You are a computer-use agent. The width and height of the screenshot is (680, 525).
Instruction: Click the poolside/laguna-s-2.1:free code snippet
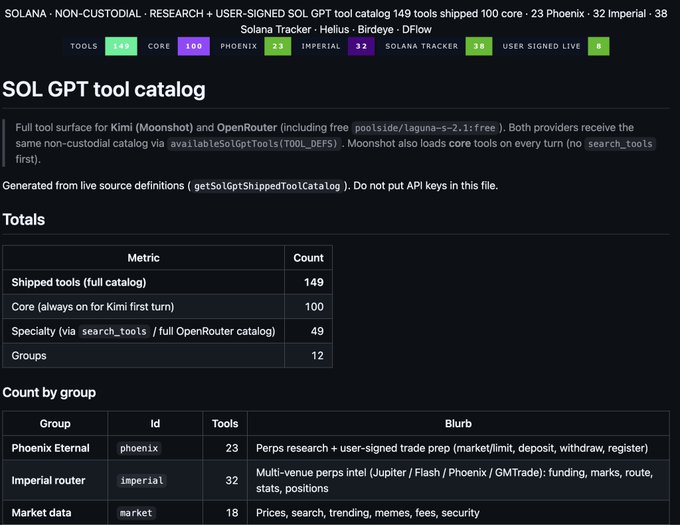tap(425, 128)
